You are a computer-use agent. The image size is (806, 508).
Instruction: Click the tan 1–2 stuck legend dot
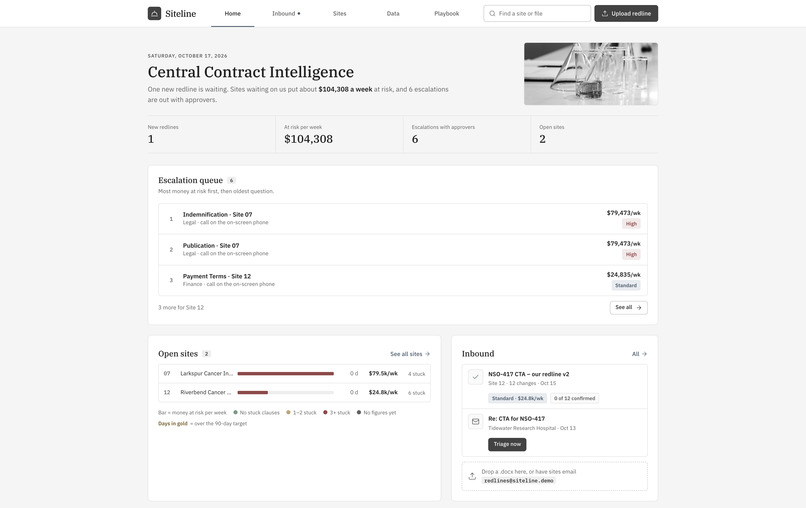[x=288, y=412]
